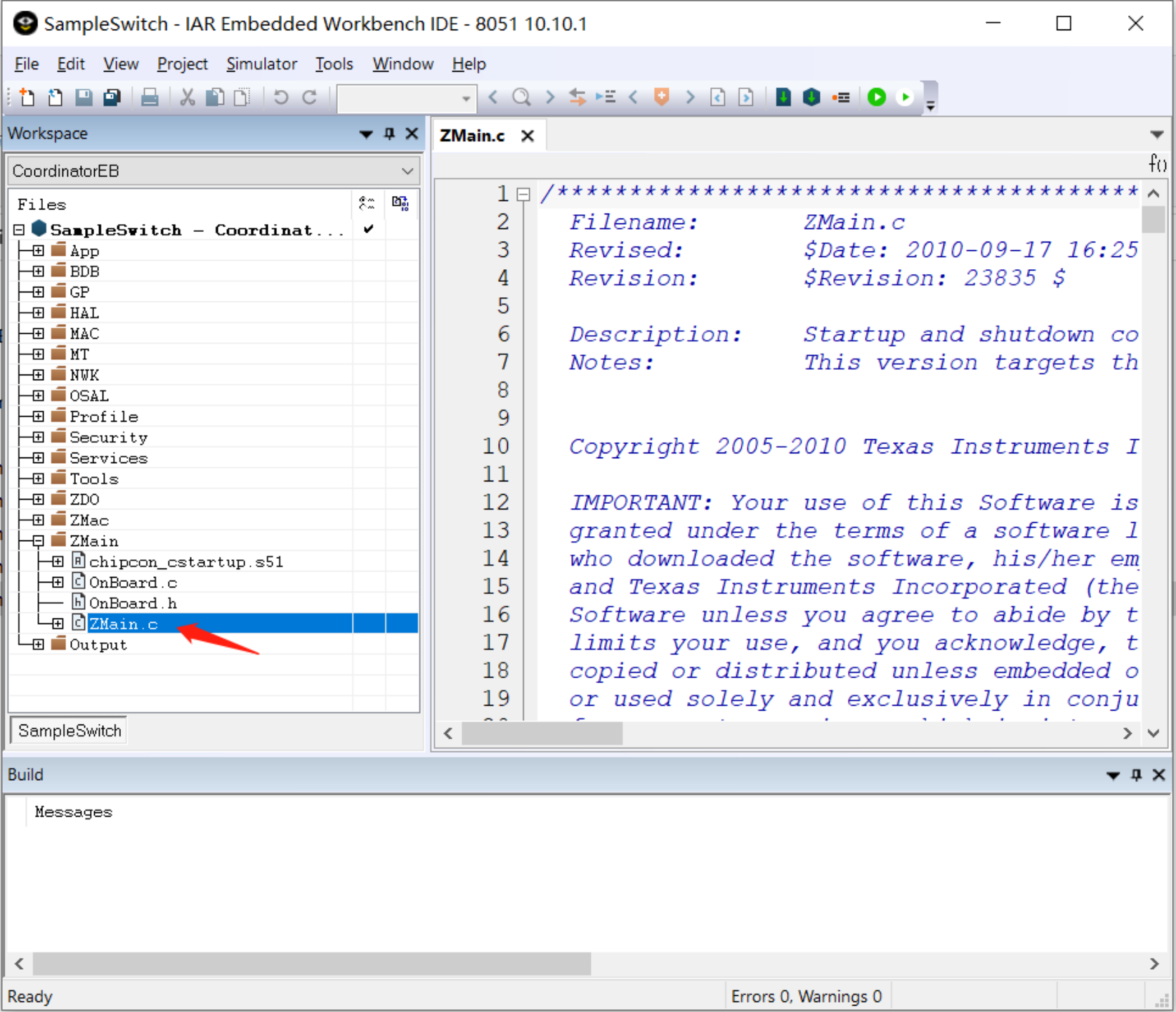
Task: Open toolbar overflow options arrow
Action: (930, 107)
